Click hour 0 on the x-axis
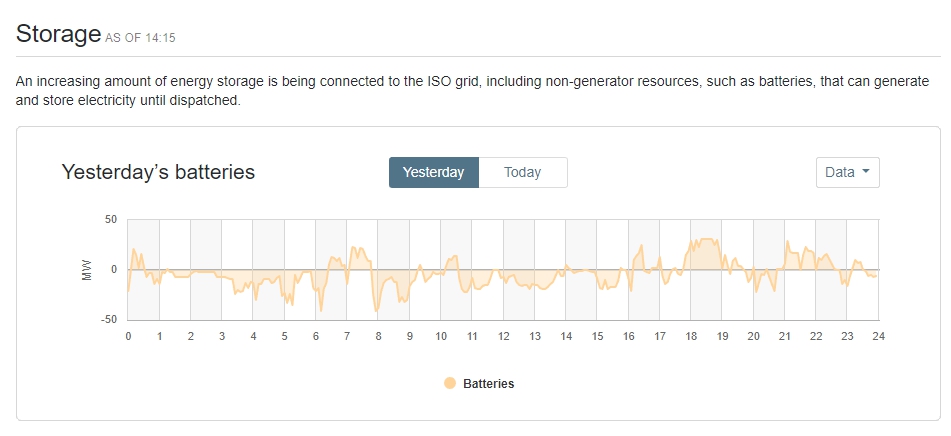This screenshot has width=951, height=436. click(x=128, y=336)
